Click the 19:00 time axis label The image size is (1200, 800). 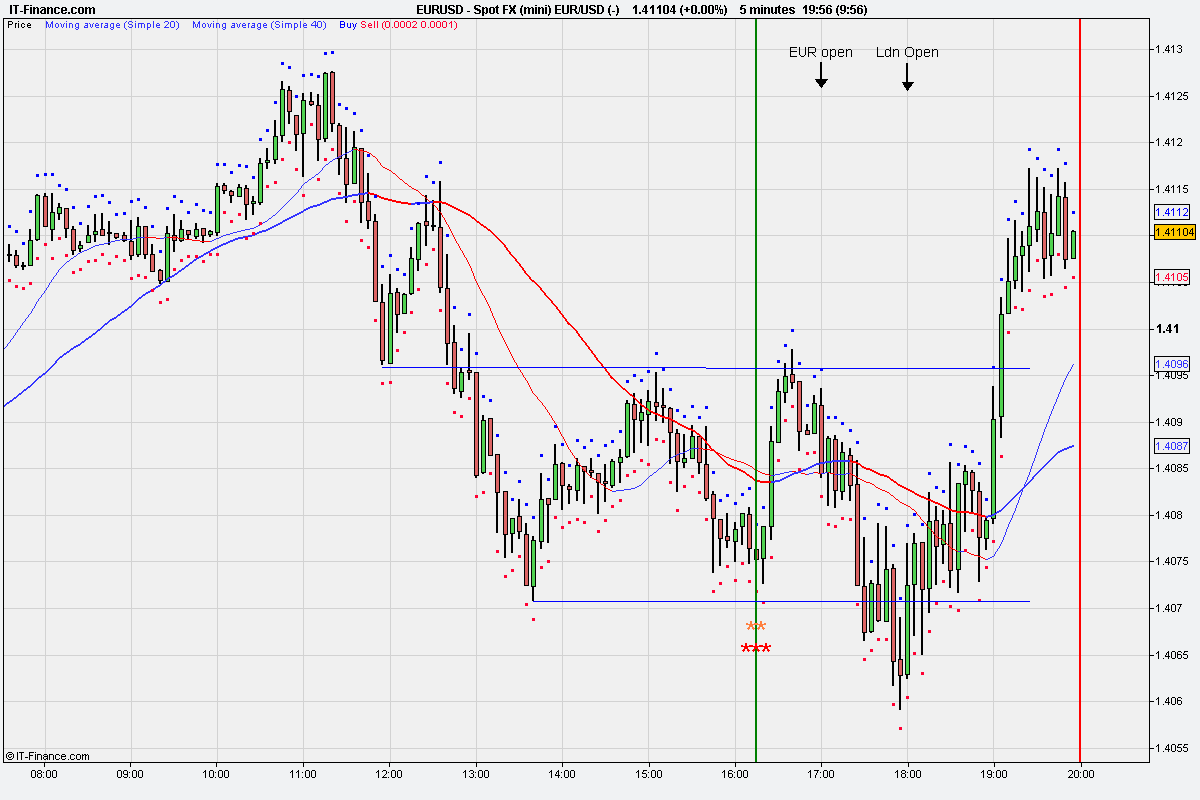click(x=994, y=774)
